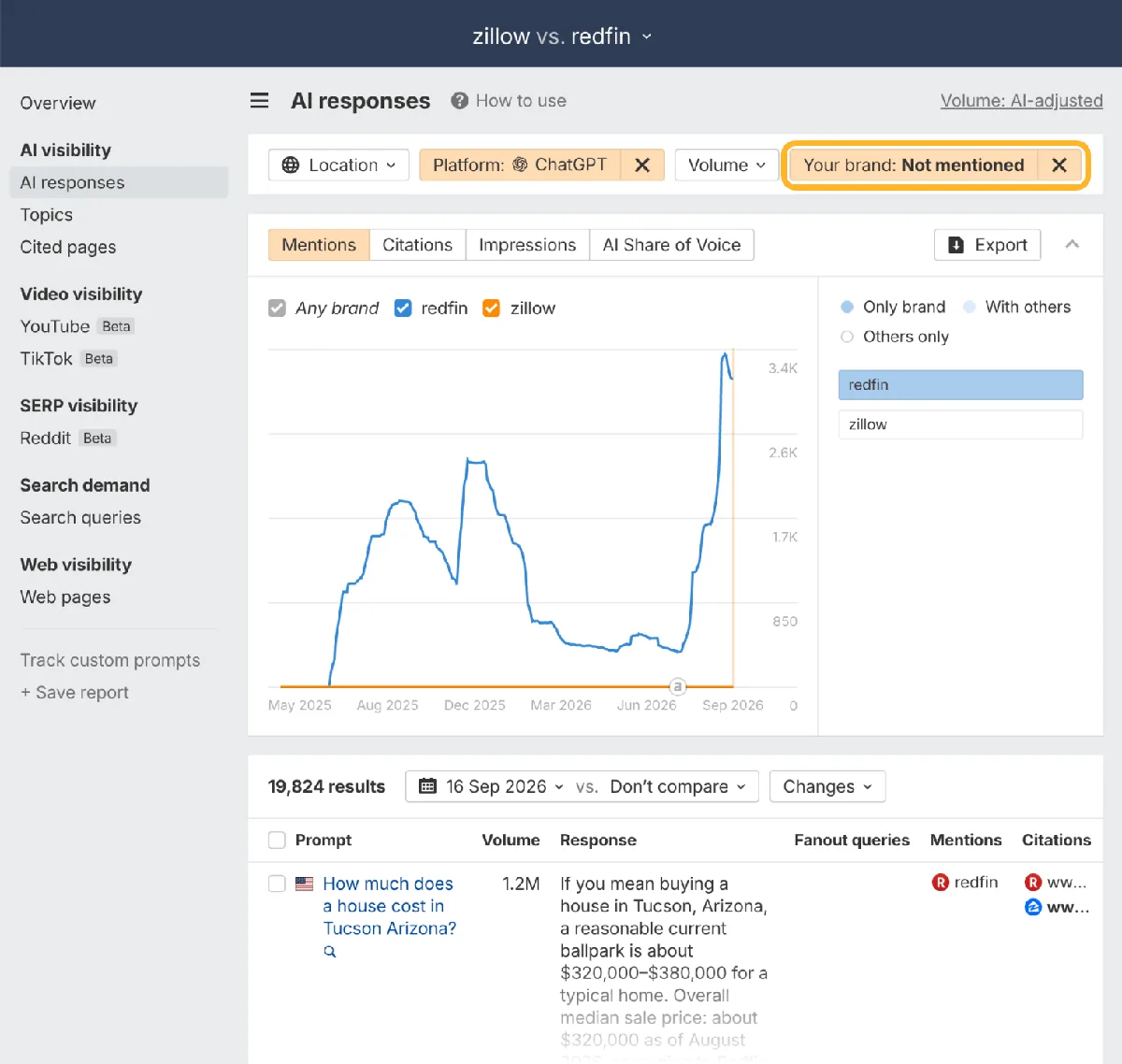Go to Overview in the sidebar
The image size is (1122, 1064).
58,103
